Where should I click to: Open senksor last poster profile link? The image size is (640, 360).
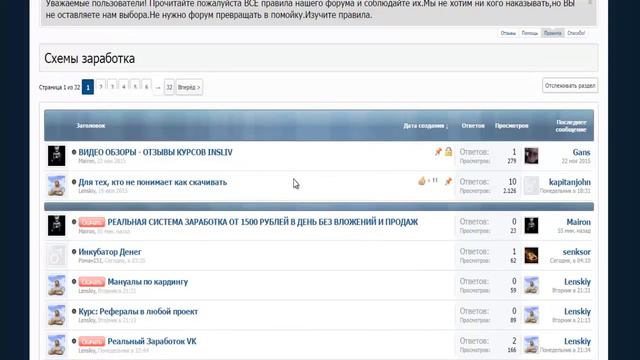tap(576, 252)
